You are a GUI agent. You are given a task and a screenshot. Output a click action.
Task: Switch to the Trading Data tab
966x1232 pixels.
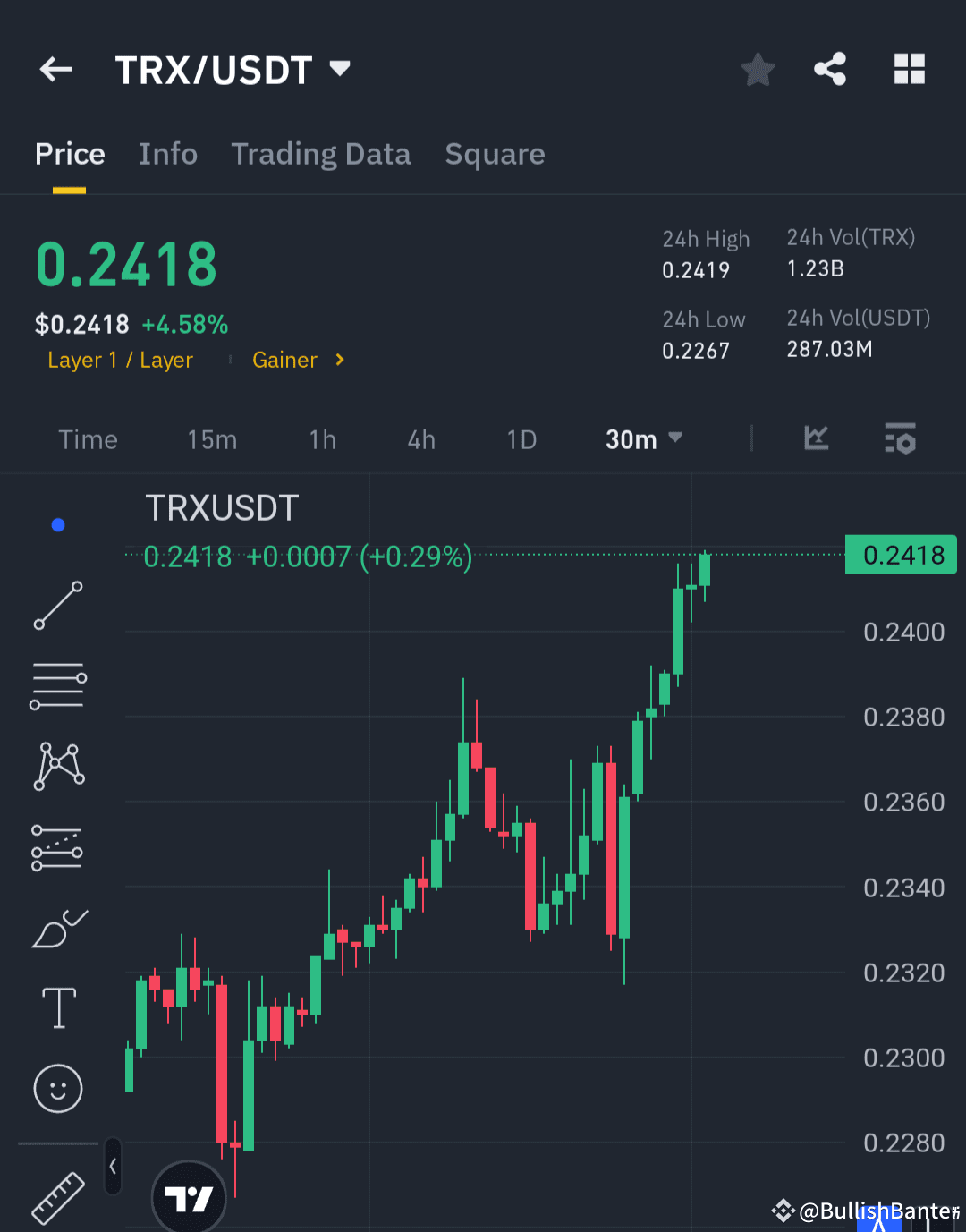[321, 154]
